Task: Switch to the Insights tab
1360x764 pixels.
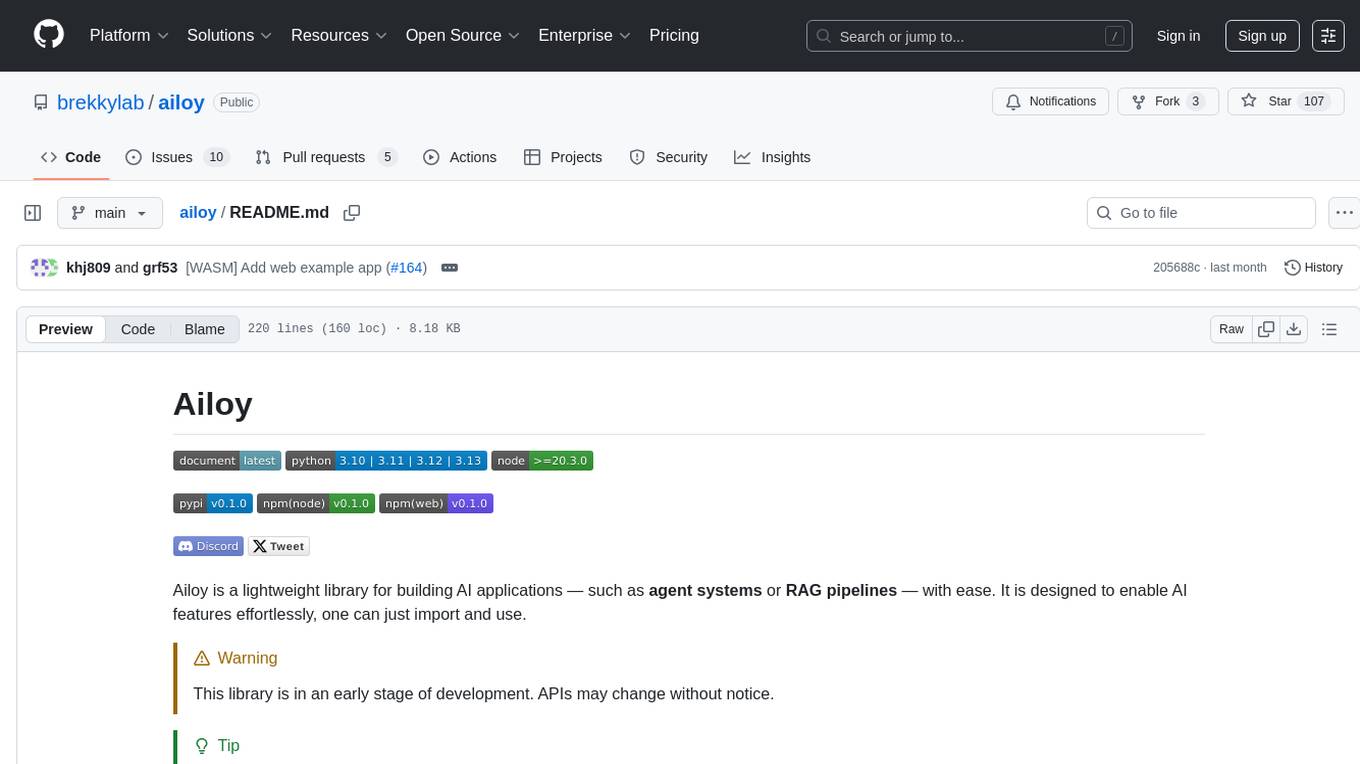Action: tap(772, 157)
